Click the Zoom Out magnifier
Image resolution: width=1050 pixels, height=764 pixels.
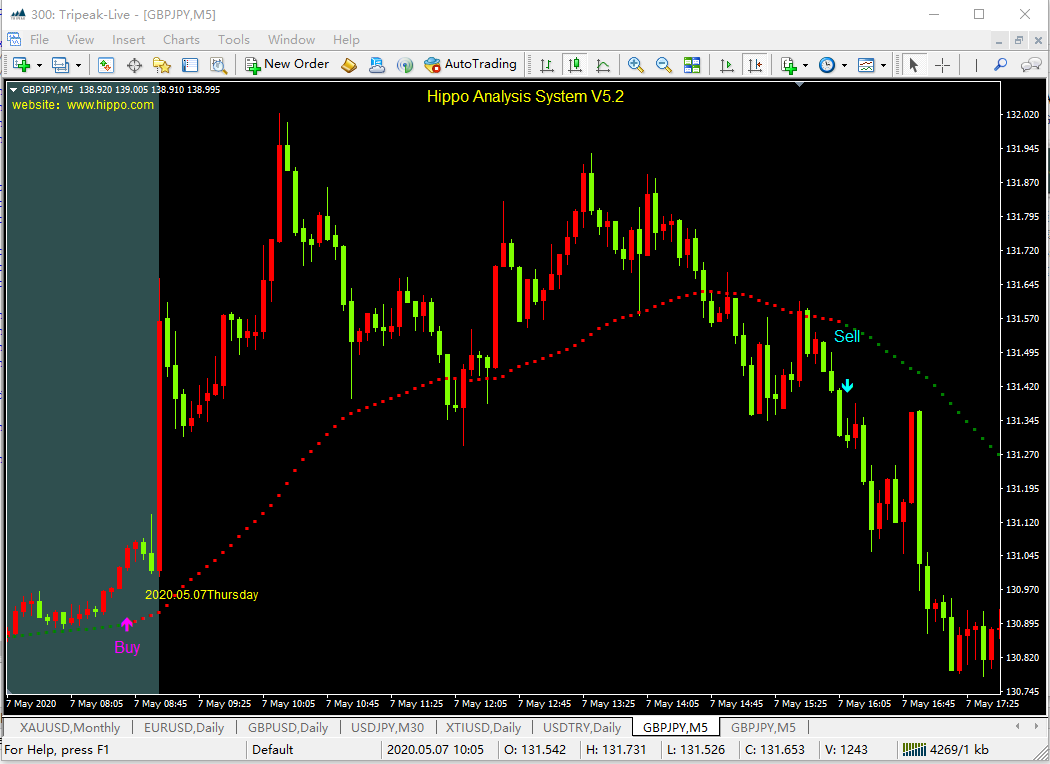click(663, 65)
